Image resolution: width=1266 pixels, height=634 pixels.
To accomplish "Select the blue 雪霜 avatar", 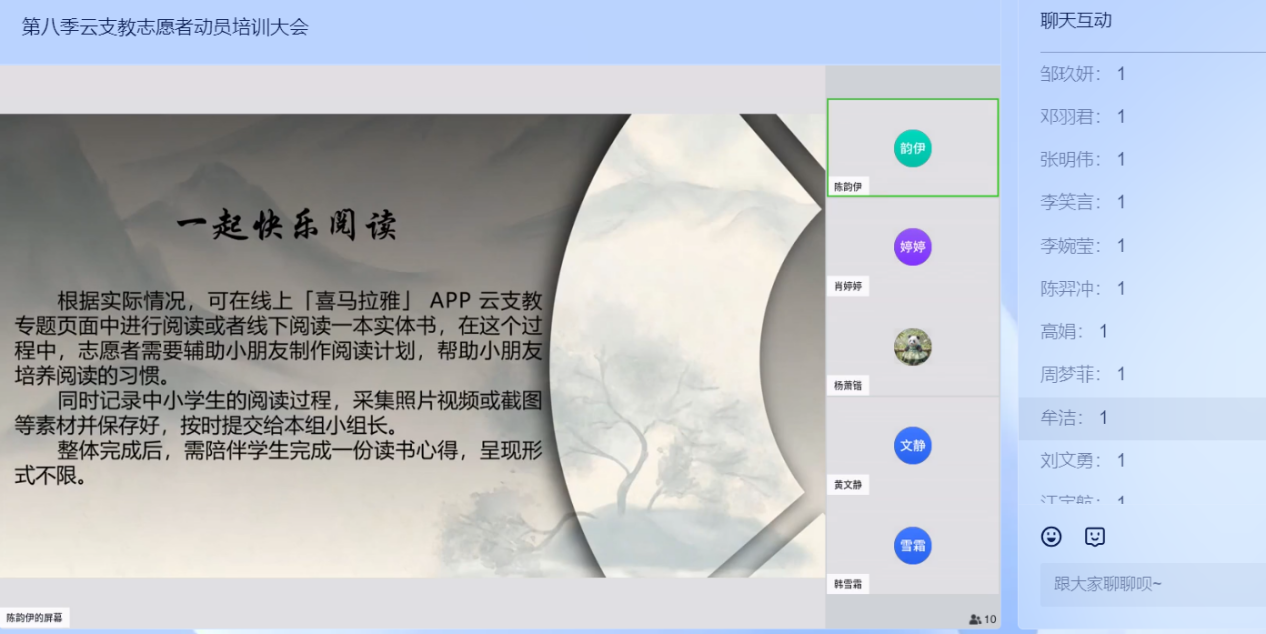I will pos(912,546).
